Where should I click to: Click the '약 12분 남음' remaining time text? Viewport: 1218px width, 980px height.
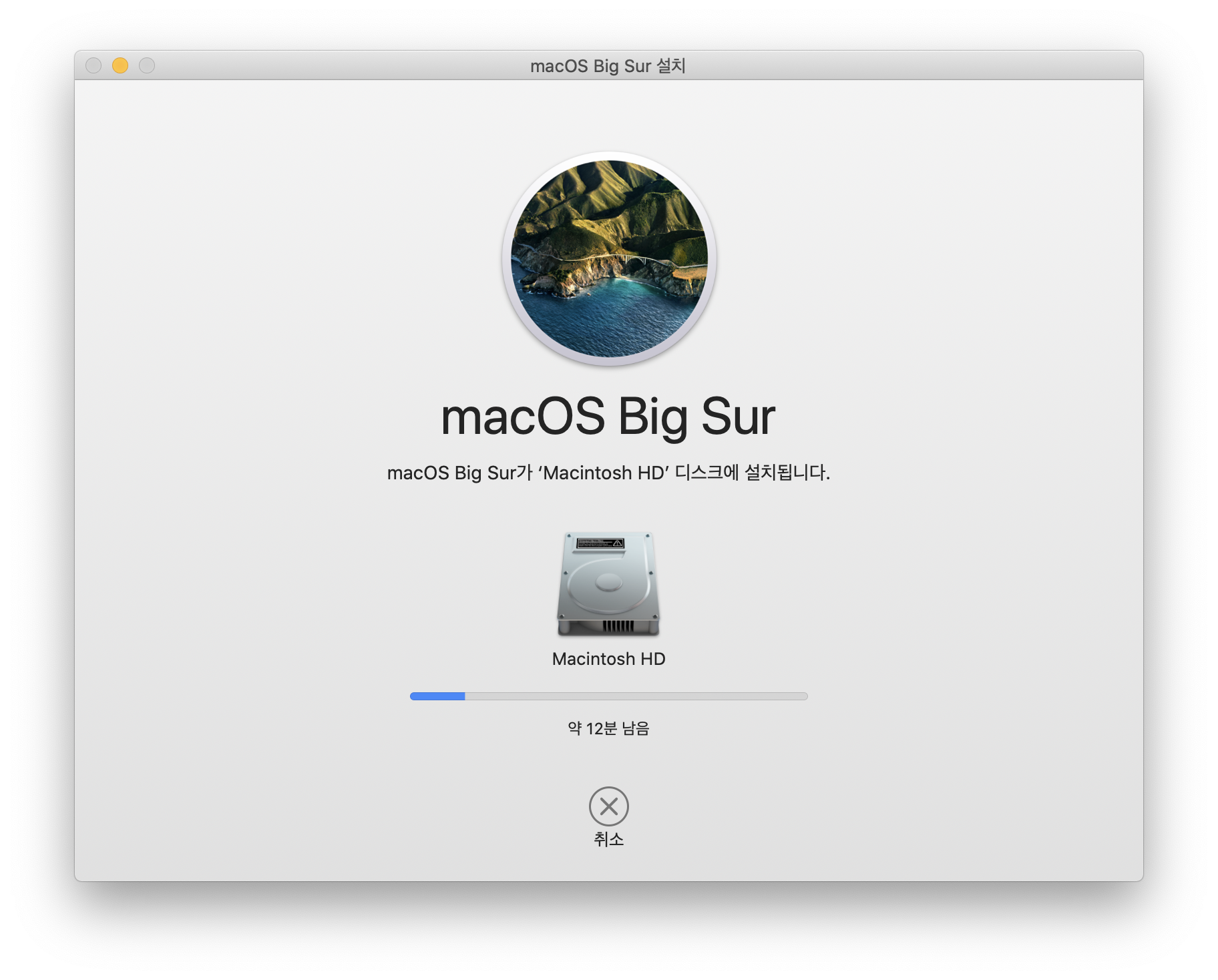[608, 728]
